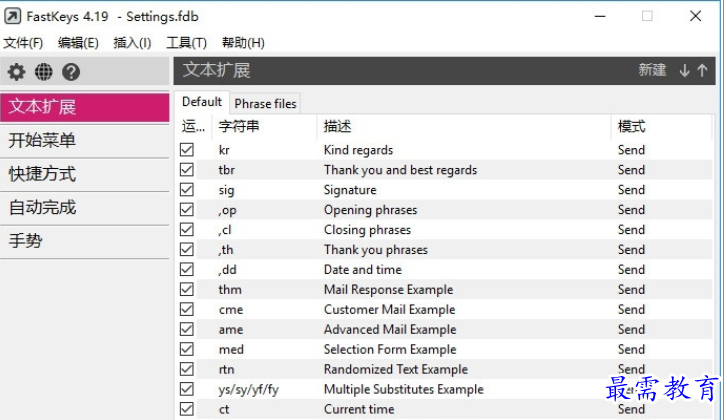Click the 'ys/sy/yf/fy' string cell
Viewport: 727px width, 420px height.
(249, 389)
